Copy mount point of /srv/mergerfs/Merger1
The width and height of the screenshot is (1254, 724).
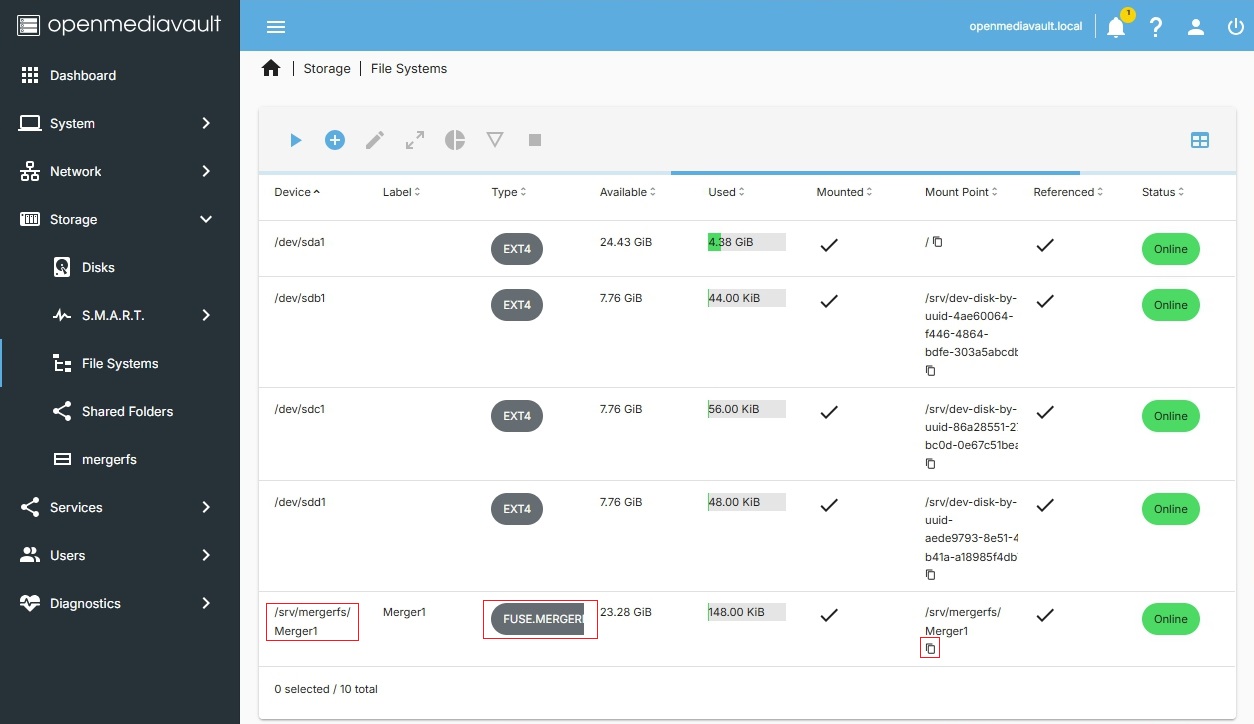(930, 649)
